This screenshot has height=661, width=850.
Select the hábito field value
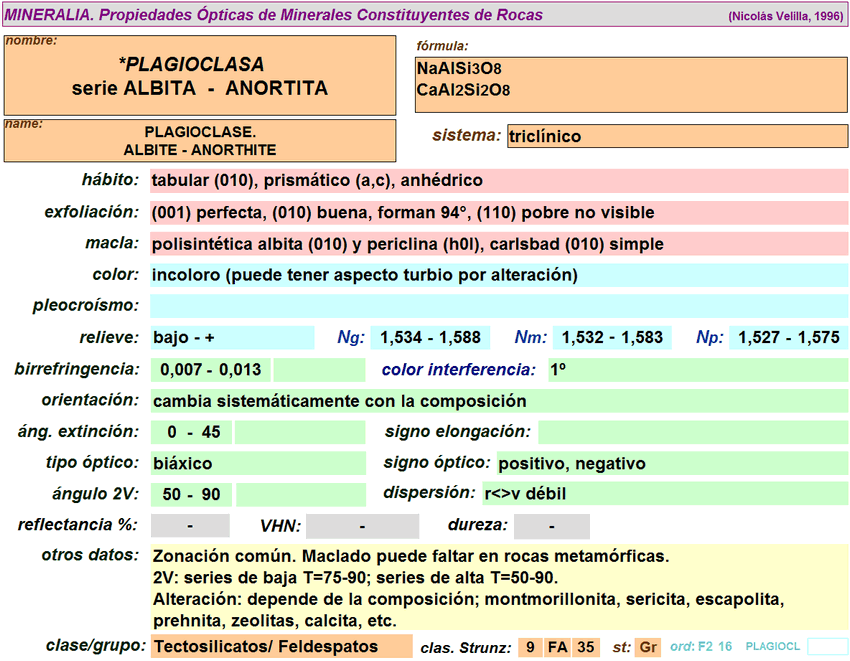pos(498,181)
